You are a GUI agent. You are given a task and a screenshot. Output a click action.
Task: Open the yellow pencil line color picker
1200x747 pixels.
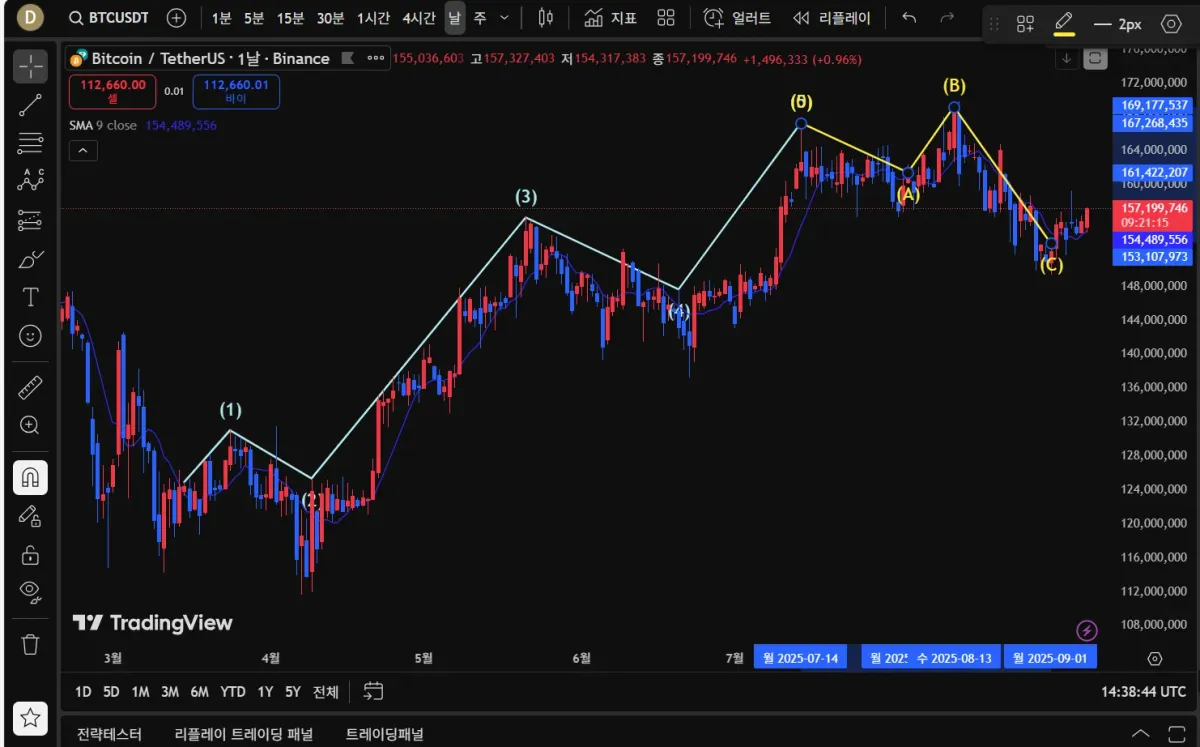(1064, 24)
